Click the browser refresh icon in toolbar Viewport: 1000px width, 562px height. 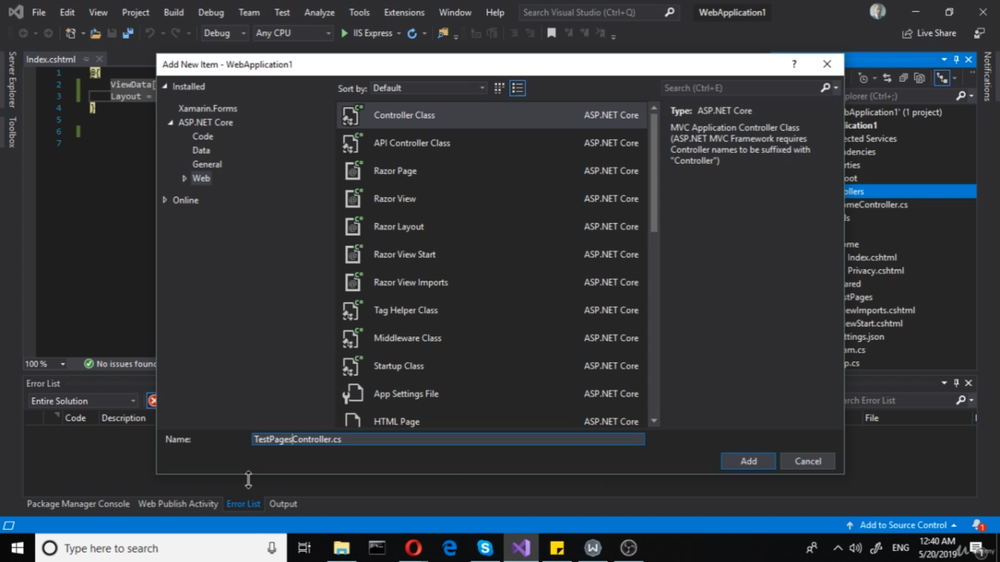[412, 33]
